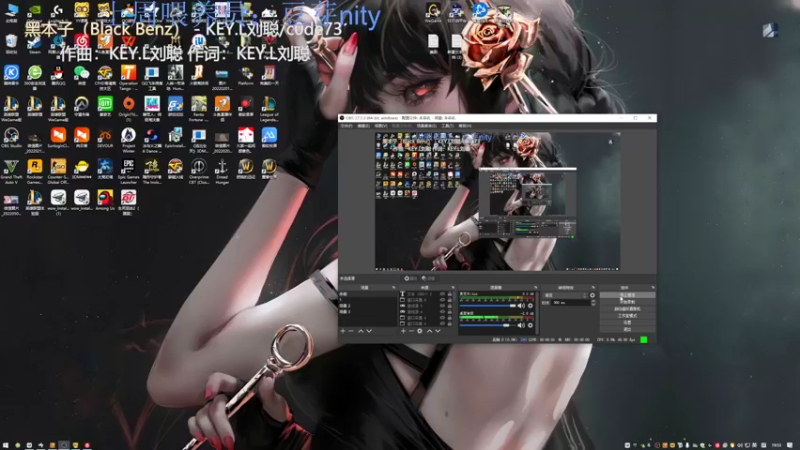Screen dimensions: 800x450
Task: Launch the League of Legends shortcut
Action: click(268, 109)
